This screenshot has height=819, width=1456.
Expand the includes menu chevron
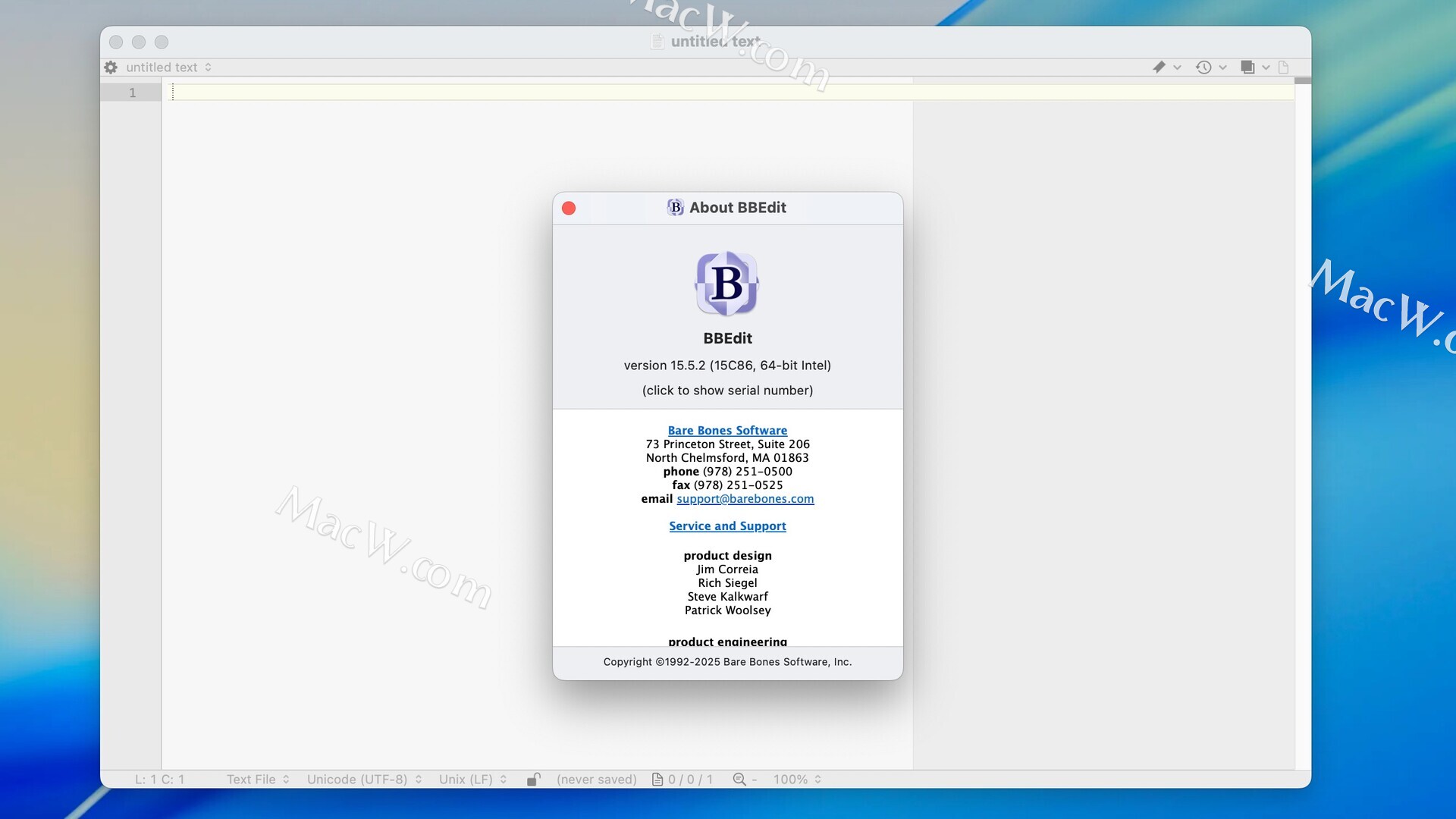(x=1266, y=67)
